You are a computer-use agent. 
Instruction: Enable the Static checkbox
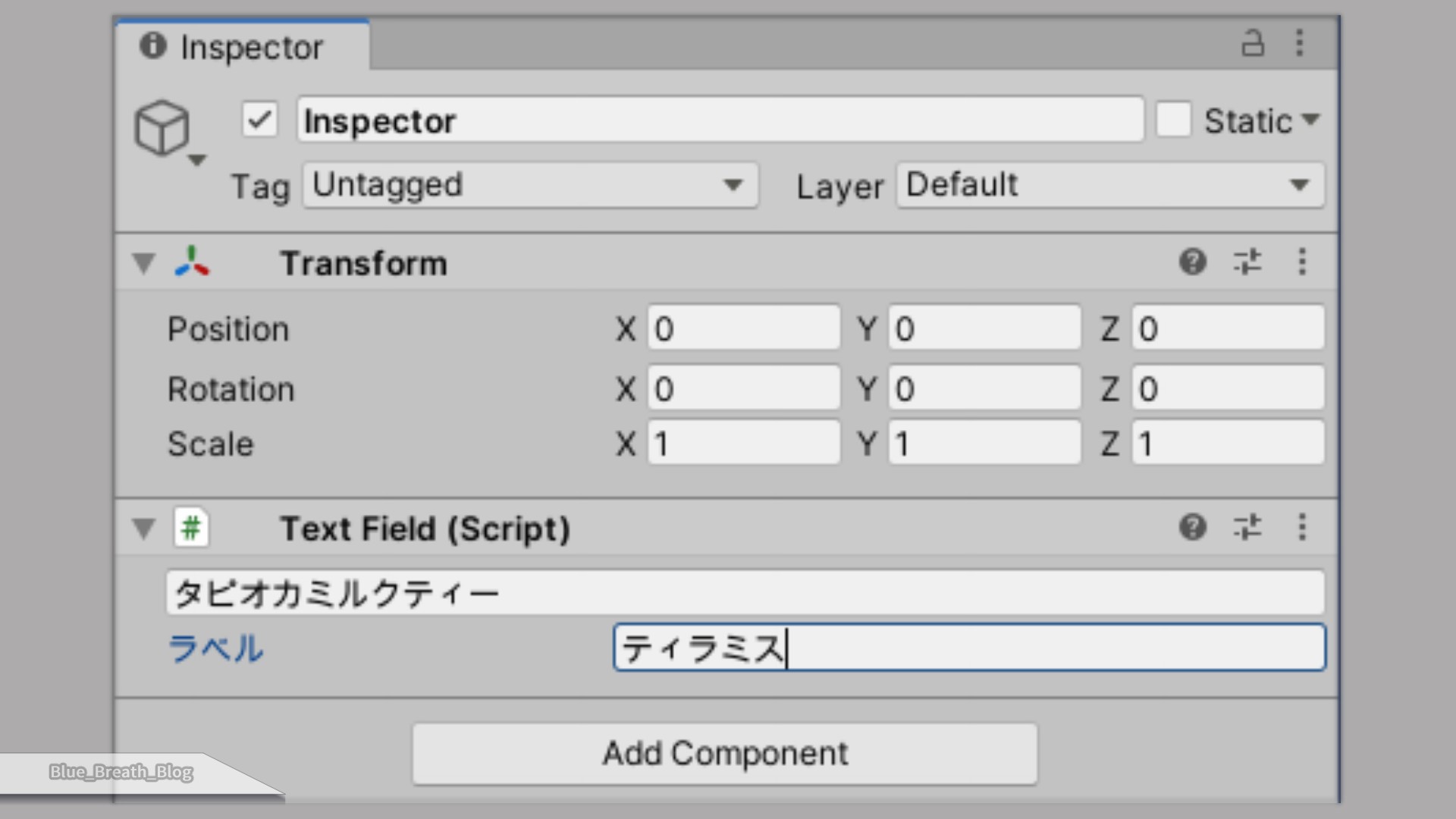coord(1174,120)
